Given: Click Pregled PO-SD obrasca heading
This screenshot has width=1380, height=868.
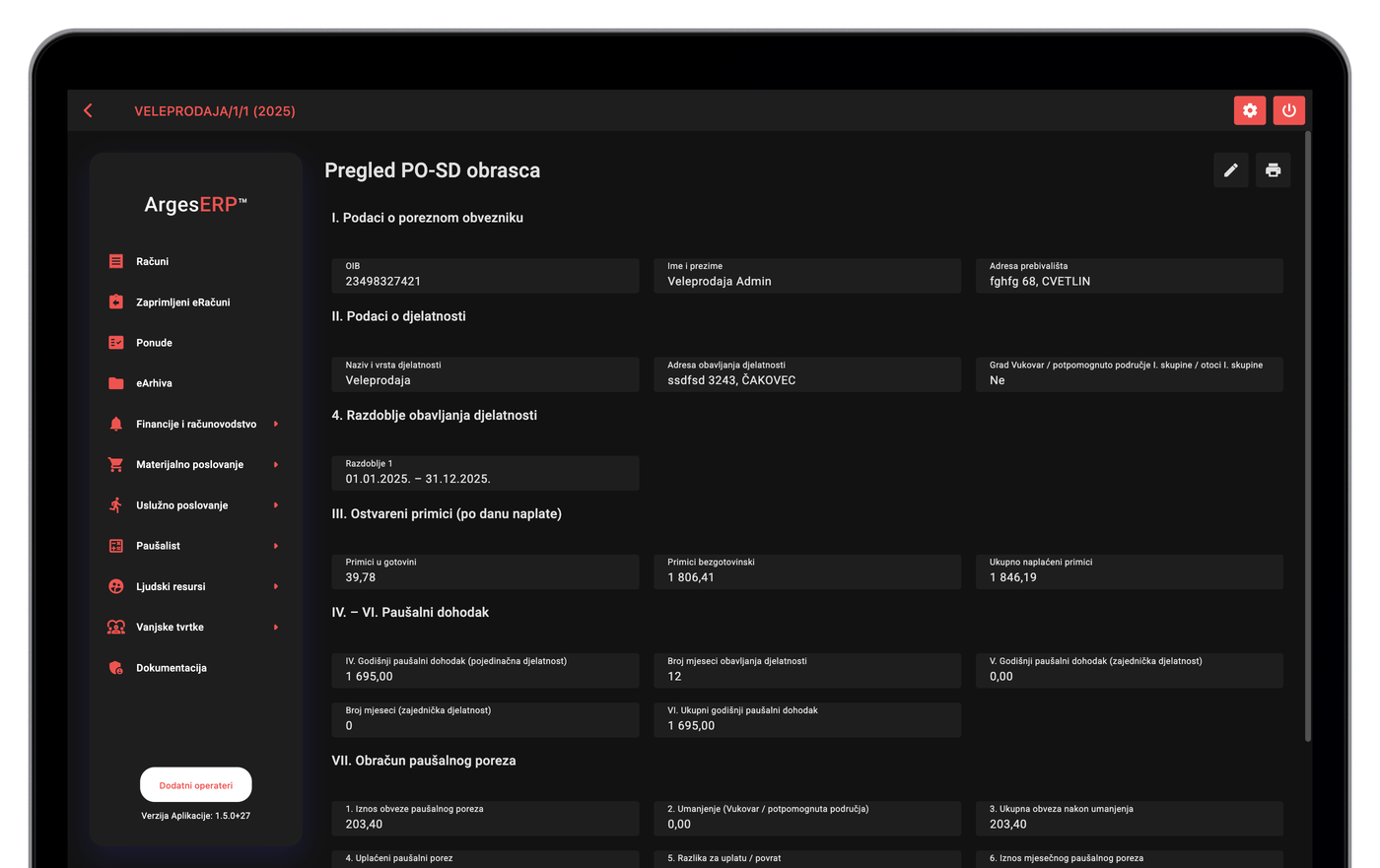Looking at the screenshot, I should [x=433, y=170].
